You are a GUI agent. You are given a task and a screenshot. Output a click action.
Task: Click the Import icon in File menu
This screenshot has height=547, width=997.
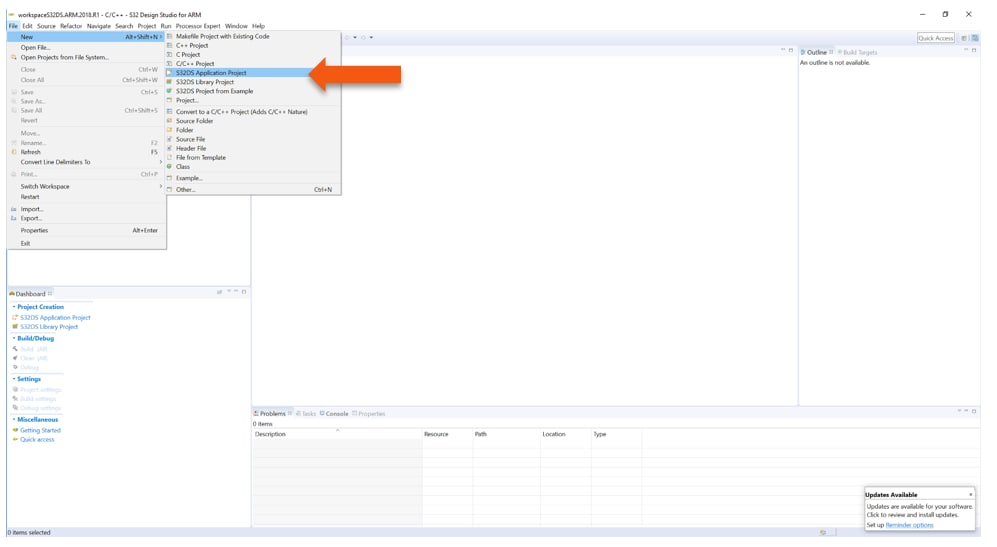[x=14, y=209]
